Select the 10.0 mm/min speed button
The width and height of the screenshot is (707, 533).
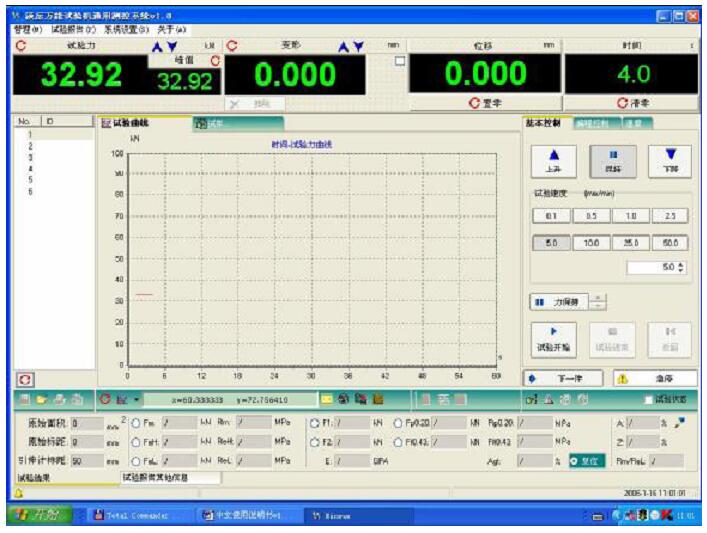coord(591,242)
